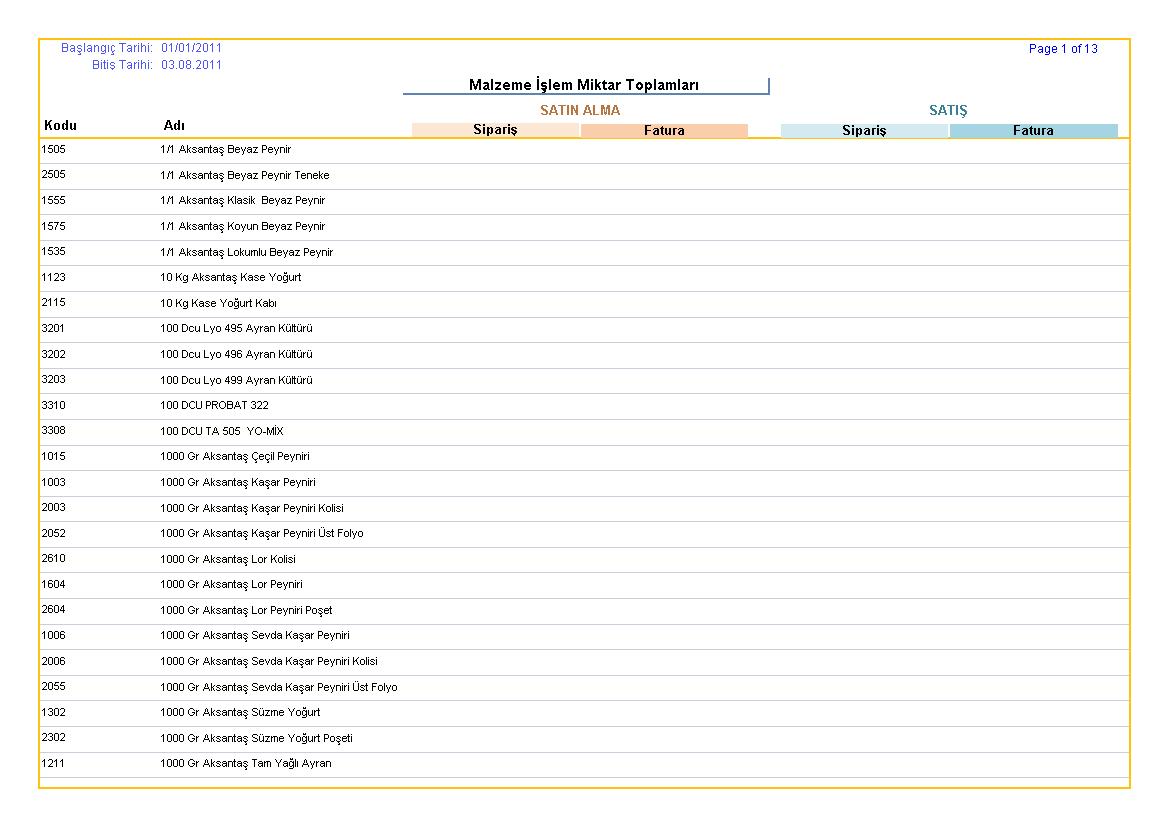Click '1000 Gr Aksantaş Kaşar Peyniri' name
This screenshot has width=1169, height=826.
click(x=238, y=482)
